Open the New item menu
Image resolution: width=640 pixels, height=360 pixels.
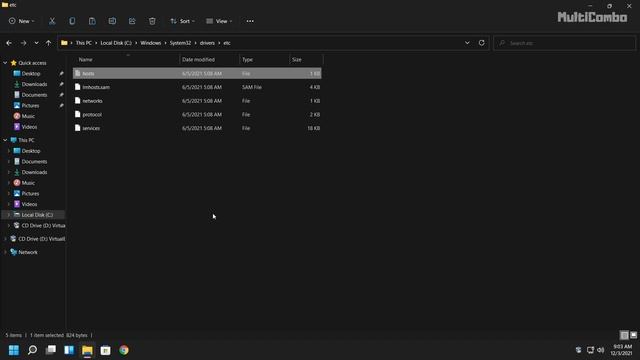(22, 21)
